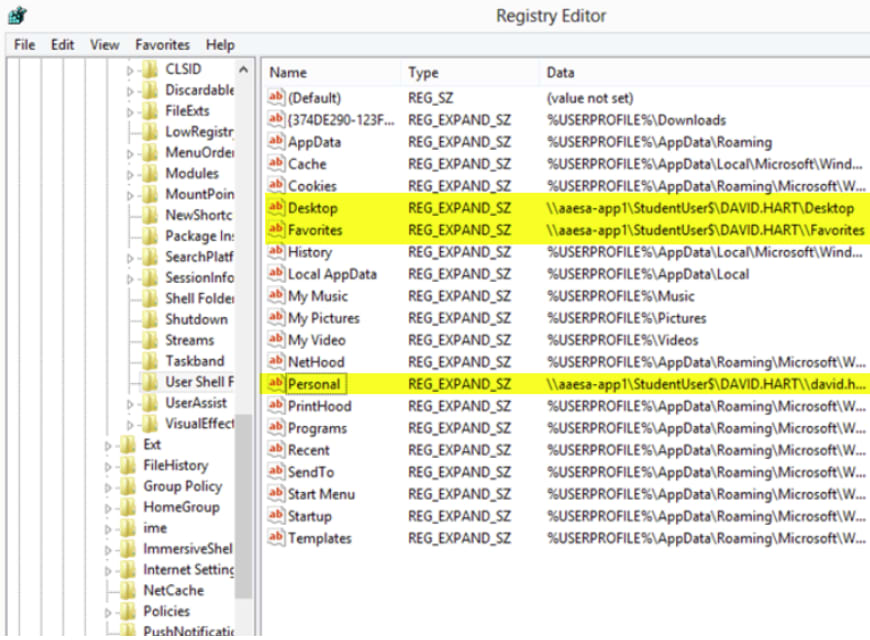Expand the CLSID key
Viewport: 870px width, 640px height.
pos(130,70)
